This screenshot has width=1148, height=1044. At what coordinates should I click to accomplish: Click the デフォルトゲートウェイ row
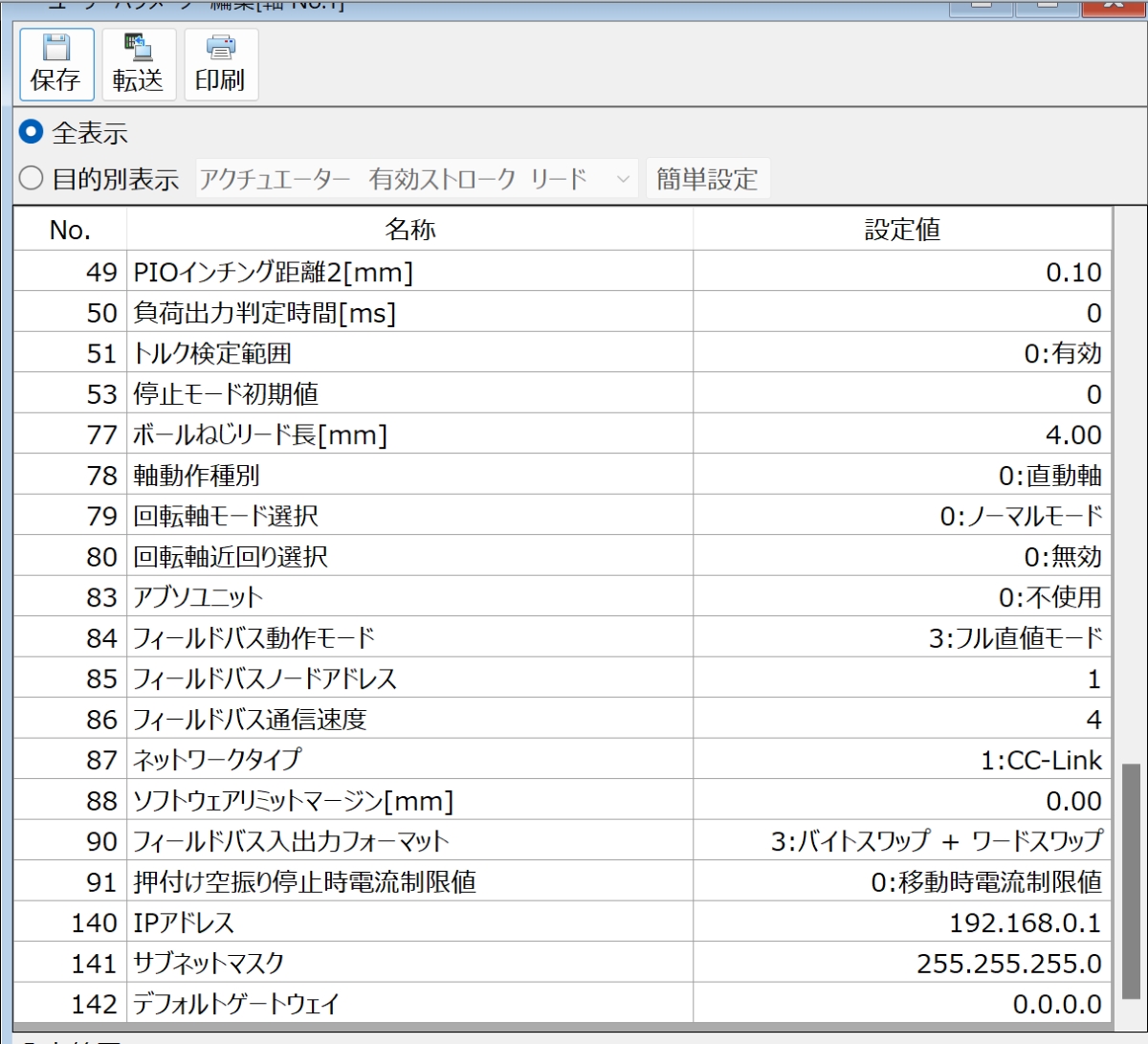[383, 1003]
